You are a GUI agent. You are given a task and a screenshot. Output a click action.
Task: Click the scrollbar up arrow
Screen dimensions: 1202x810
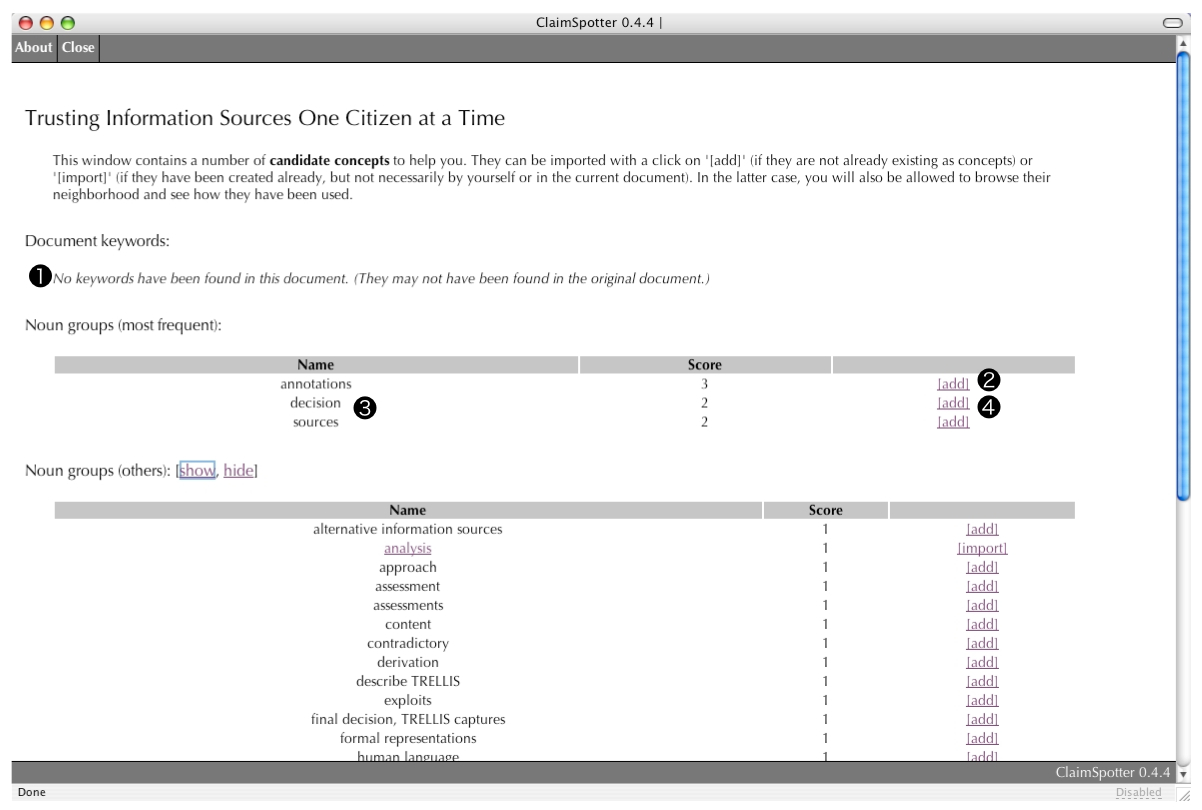pos(1185,43)
